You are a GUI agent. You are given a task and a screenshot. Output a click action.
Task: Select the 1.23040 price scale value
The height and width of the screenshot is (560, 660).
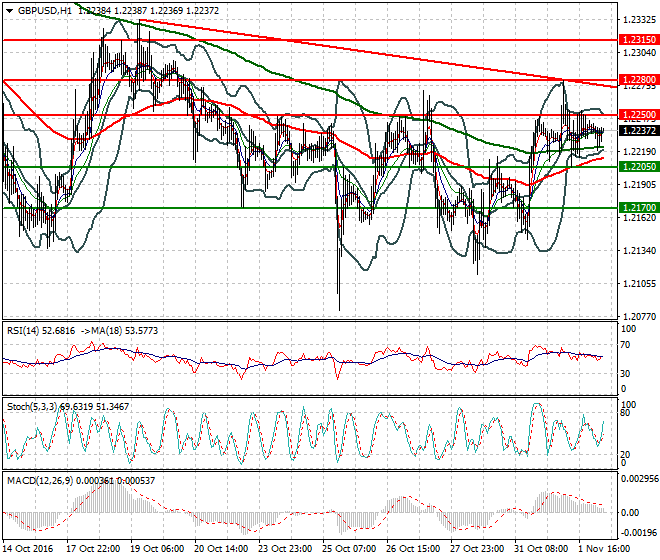[x=639, y=53]
